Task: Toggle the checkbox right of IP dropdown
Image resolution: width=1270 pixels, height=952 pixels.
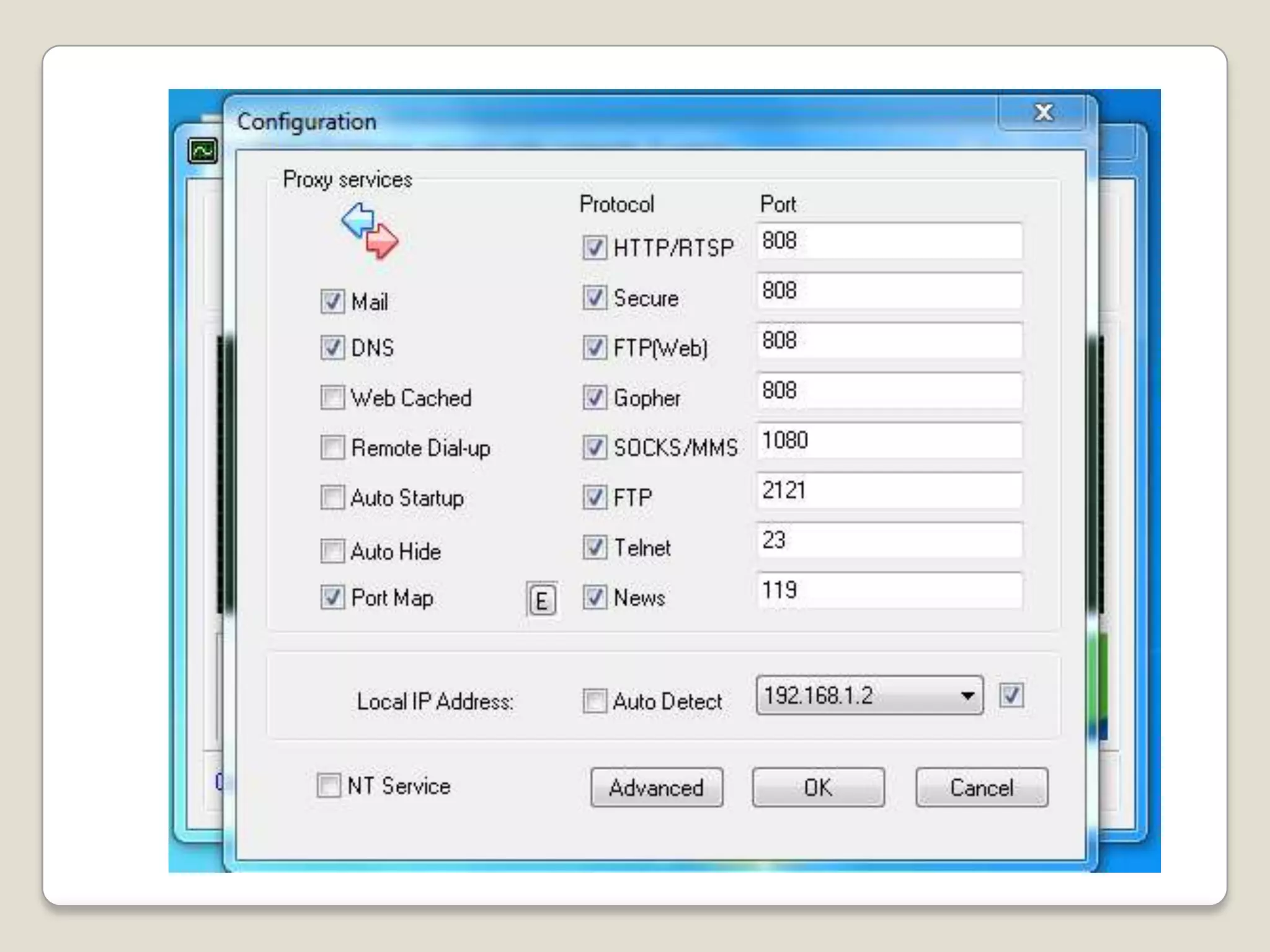Action: (1011, 695)
